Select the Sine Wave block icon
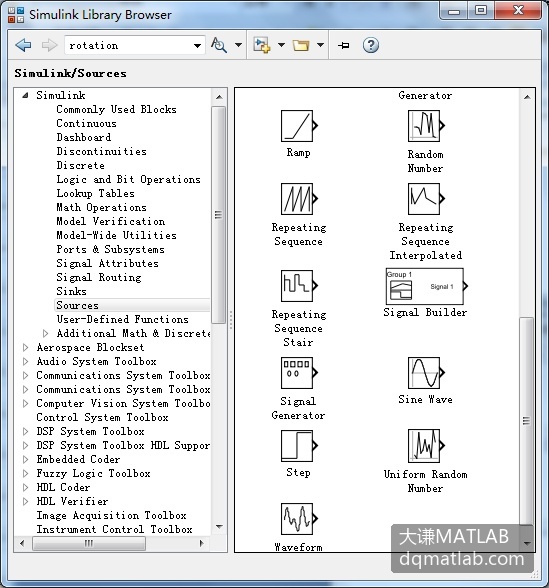Screen dimensions: 549x588 point(426,373)
